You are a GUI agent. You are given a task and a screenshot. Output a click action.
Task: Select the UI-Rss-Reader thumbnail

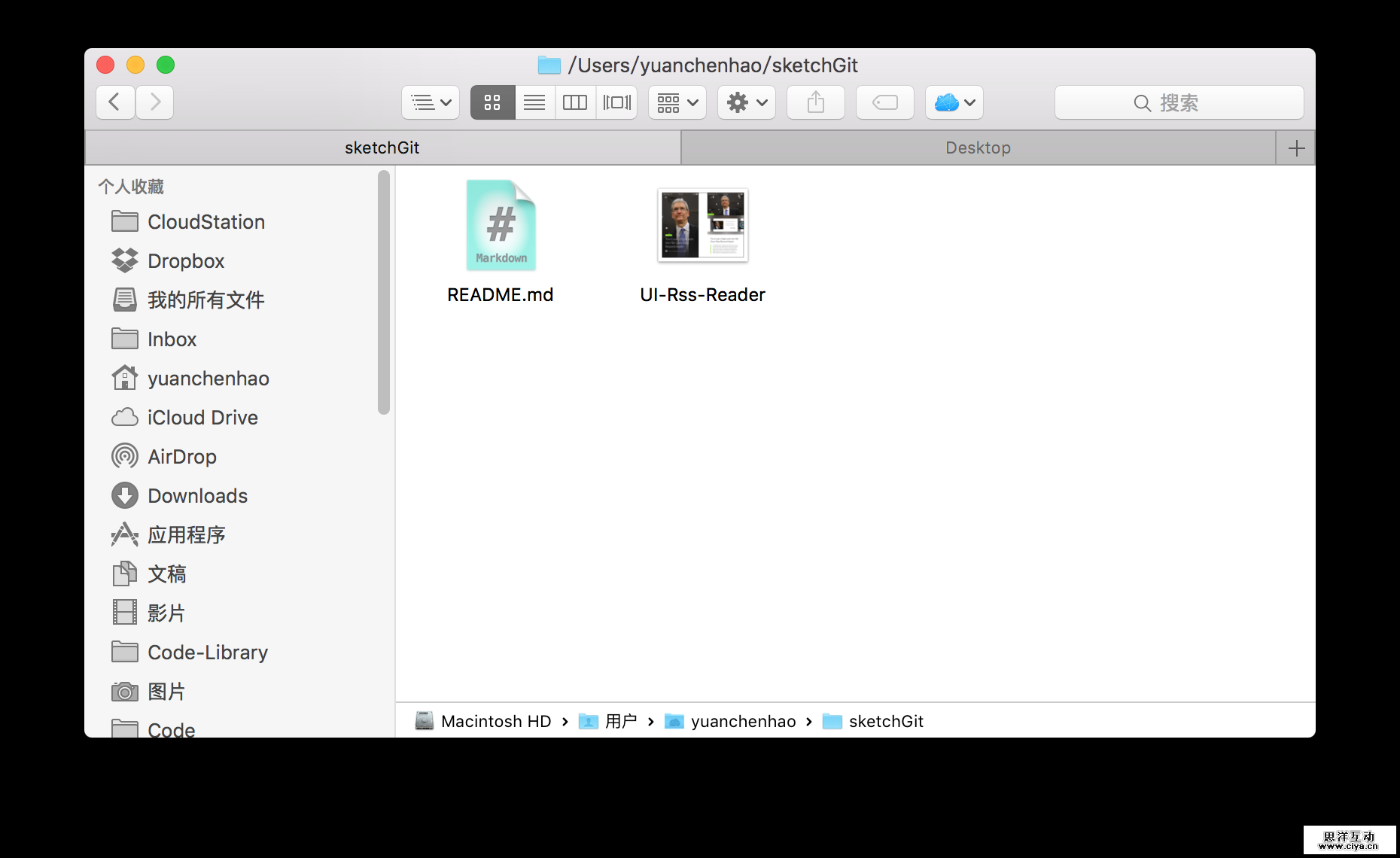tap(702, 226)
